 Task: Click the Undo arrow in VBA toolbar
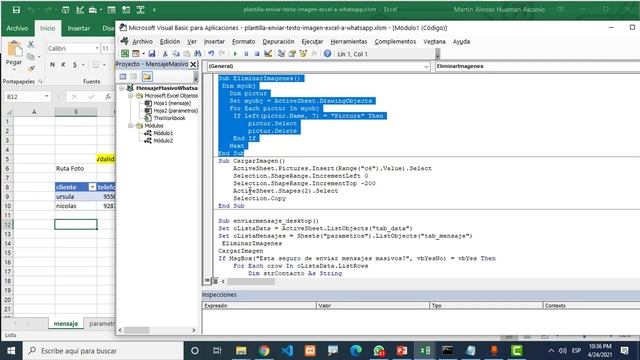(x=211, y=53)
